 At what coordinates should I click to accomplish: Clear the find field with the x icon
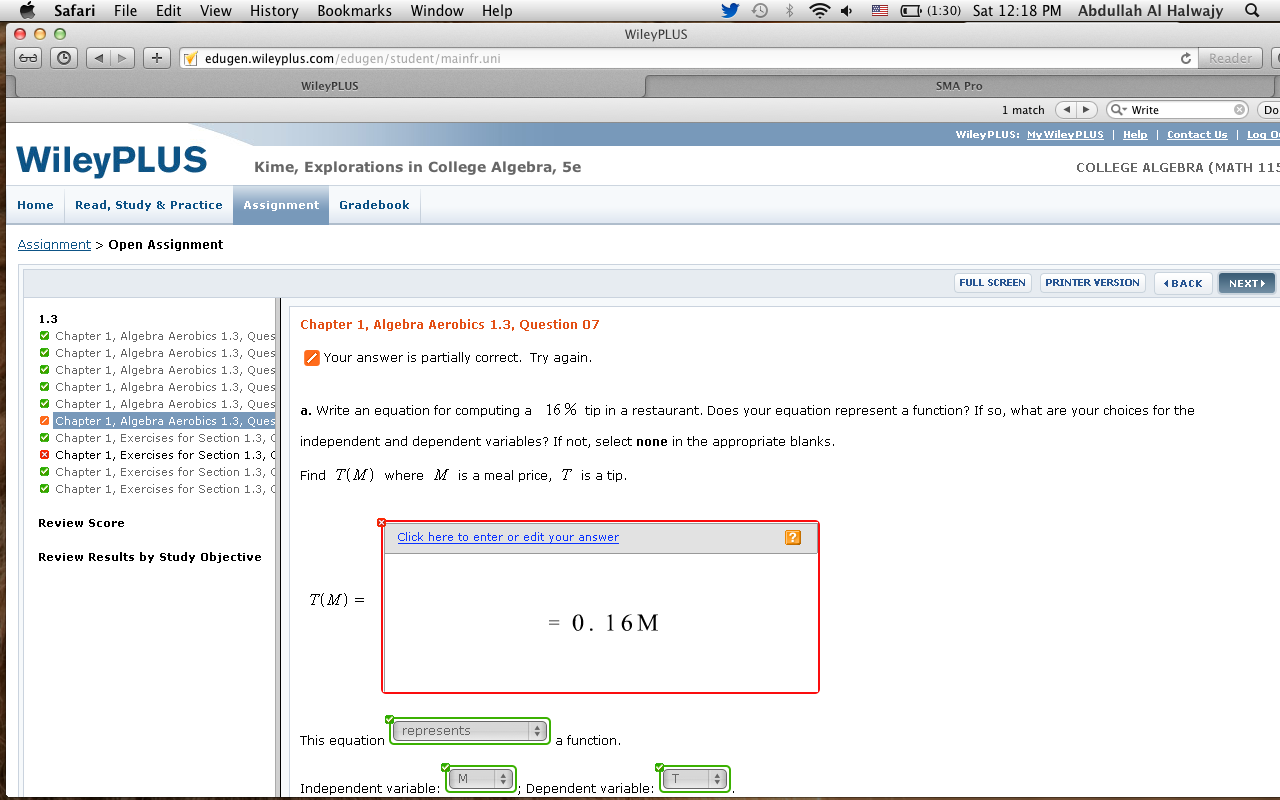(x=1240, y=110)
